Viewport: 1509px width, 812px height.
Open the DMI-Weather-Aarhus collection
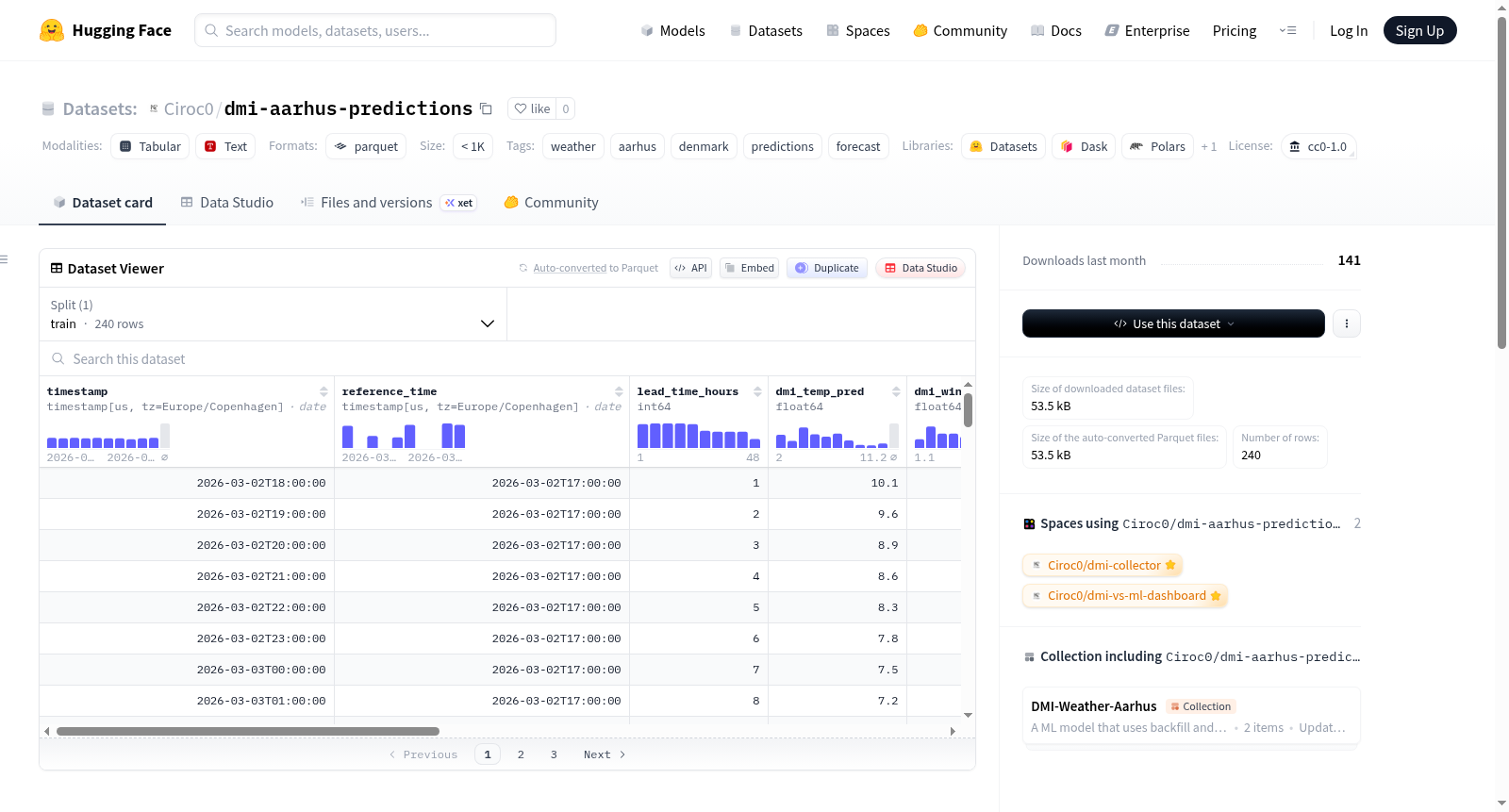coord(1191,717)
